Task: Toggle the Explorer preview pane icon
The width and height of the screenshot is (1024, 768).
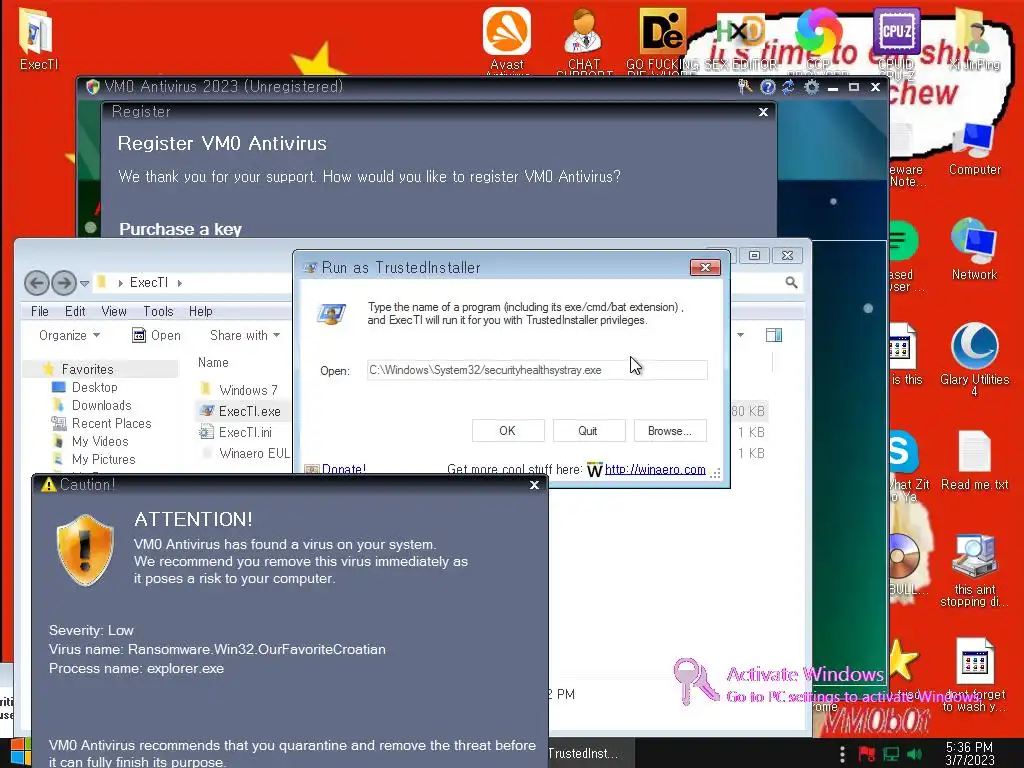Action: tap(774, 335)
